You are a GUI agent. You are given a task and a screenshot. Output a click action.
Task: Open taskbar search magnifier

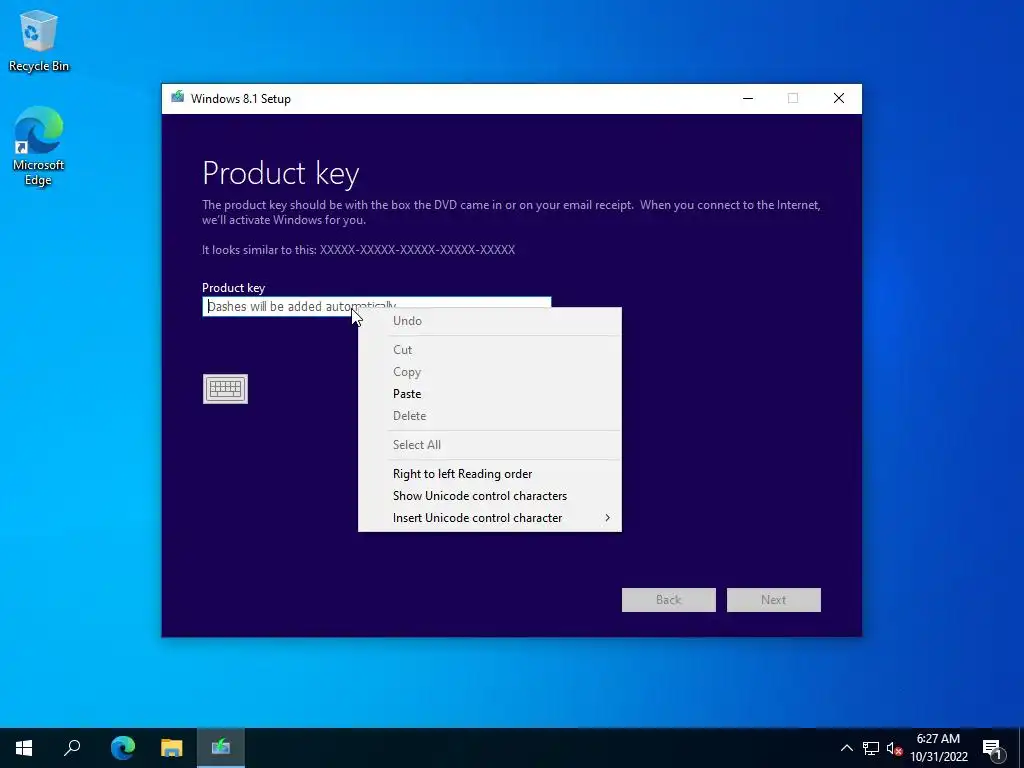72,748
